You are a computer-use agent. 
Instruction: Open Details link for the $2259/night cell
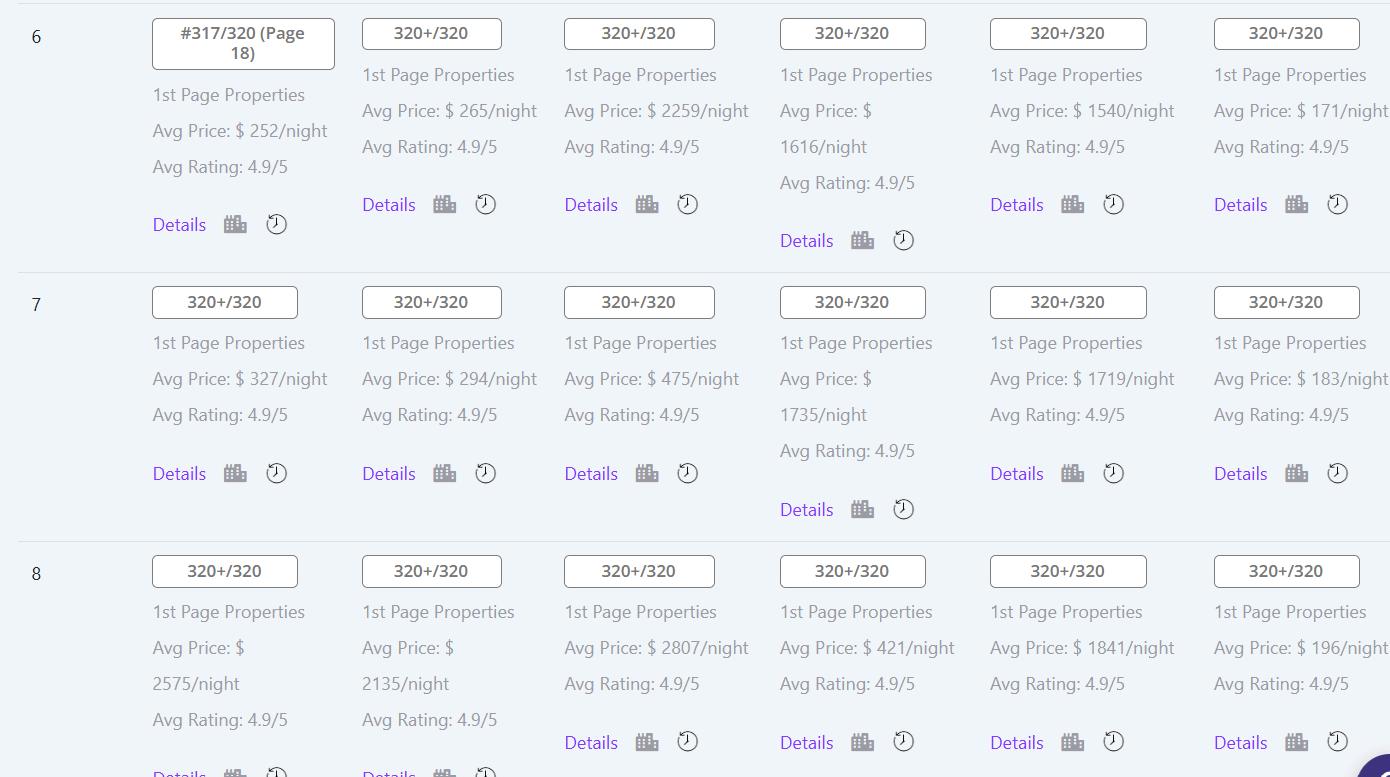coord(591,205)
